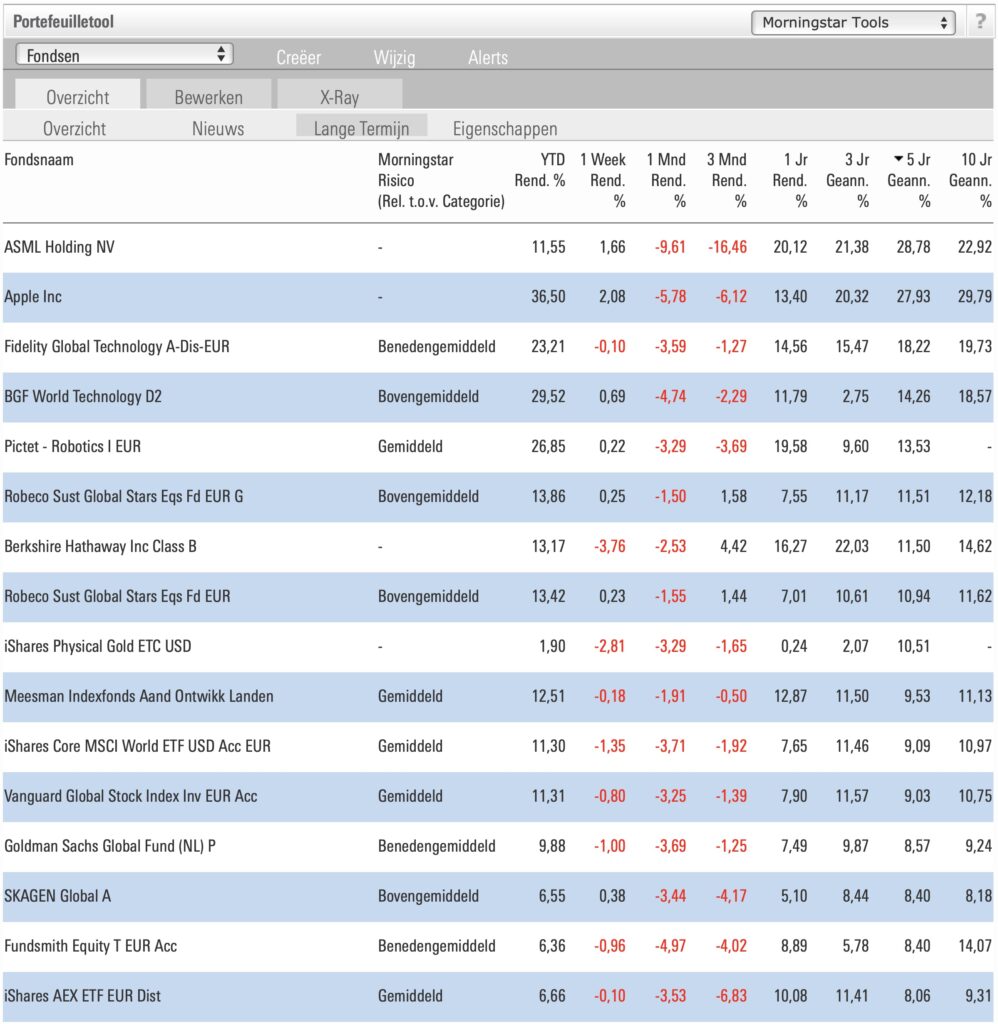
Task: Open ASML Holding NV fund link
Action: 59,247
